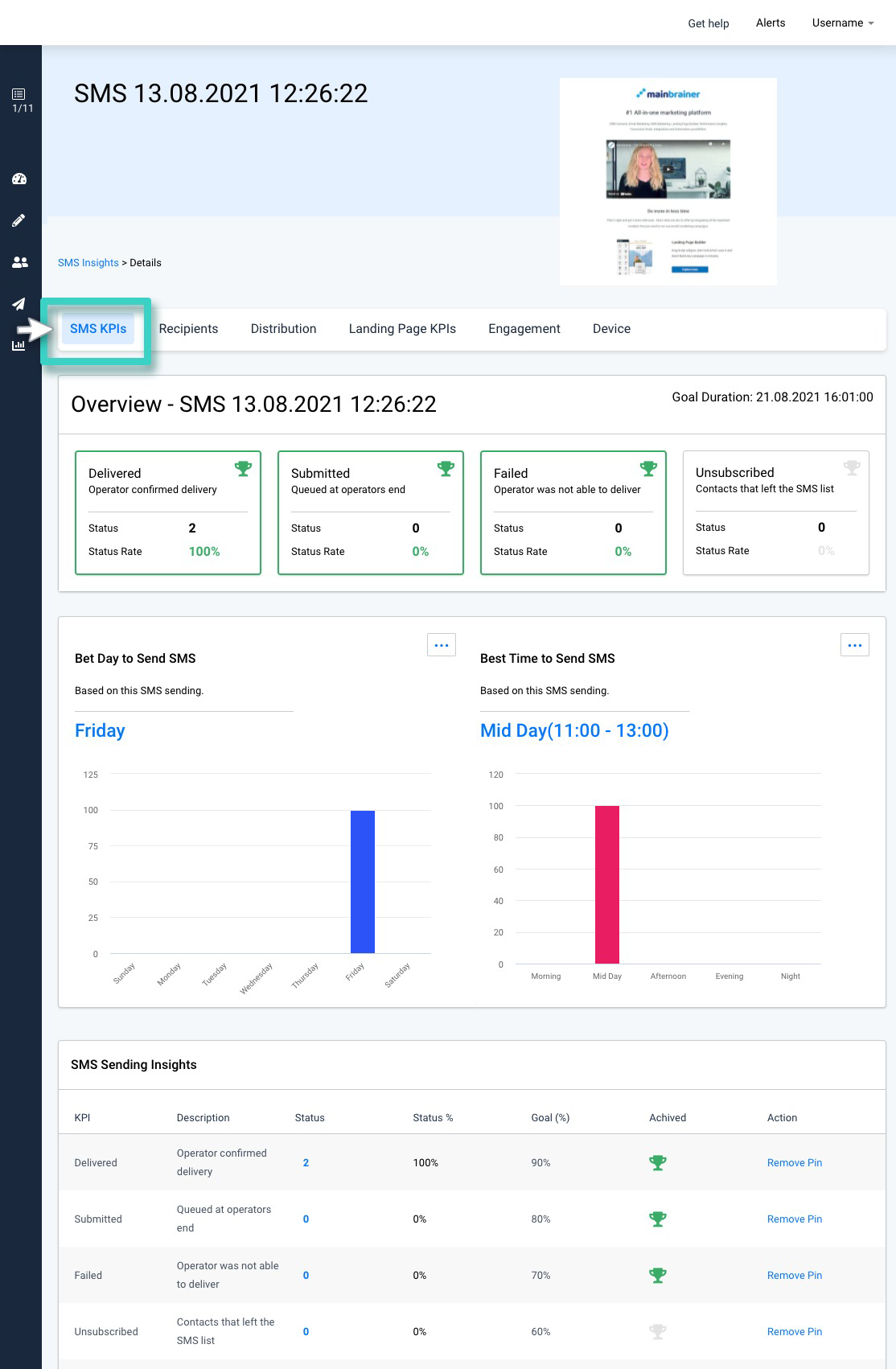Click the Mid Day(11:00 - 13:00) heading
The width and height of the screenshot is (896, 1369).
coord(574,730)
